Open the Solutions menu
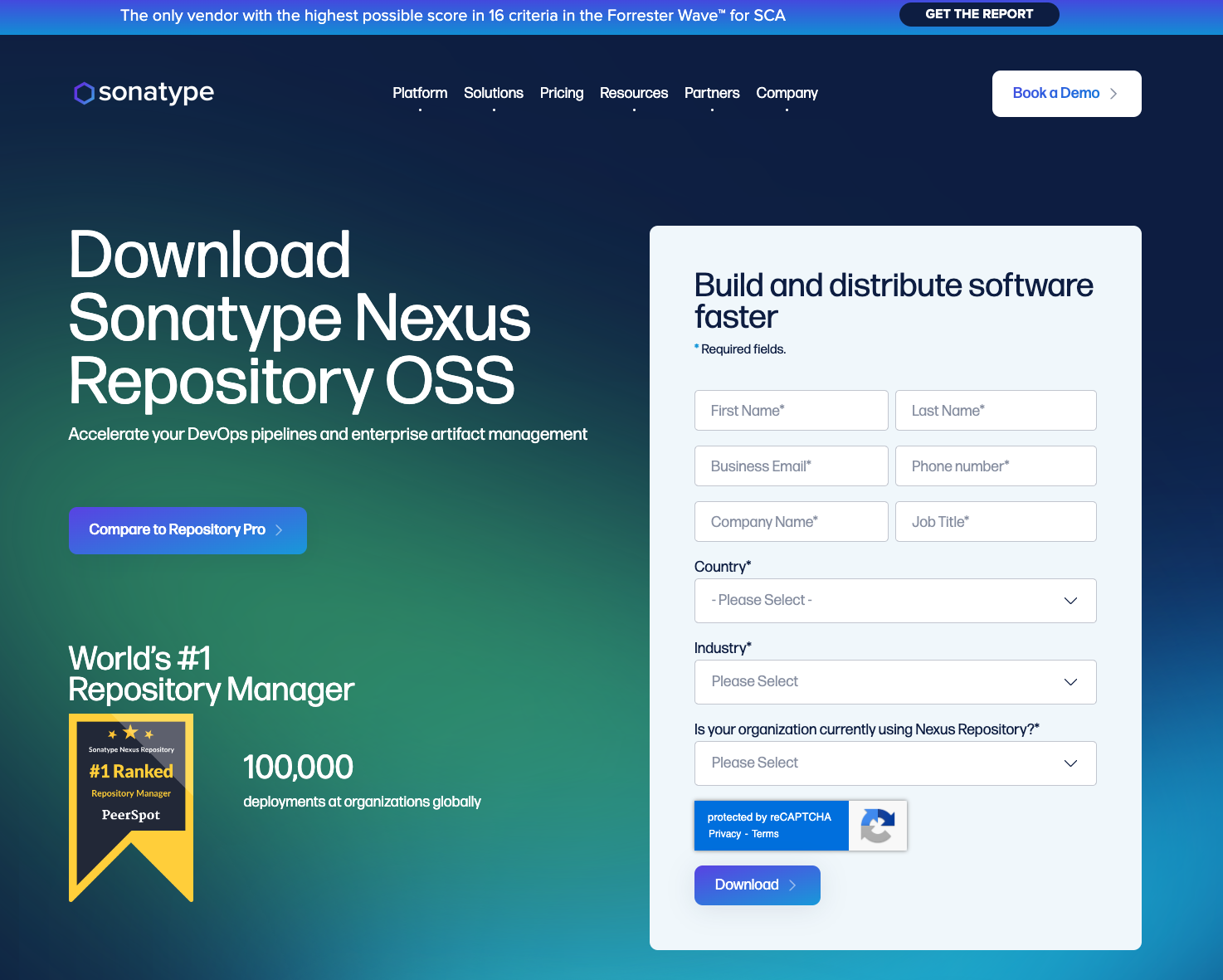The image size is (1223, 980). pyautogui.click(x=494, y=93)
